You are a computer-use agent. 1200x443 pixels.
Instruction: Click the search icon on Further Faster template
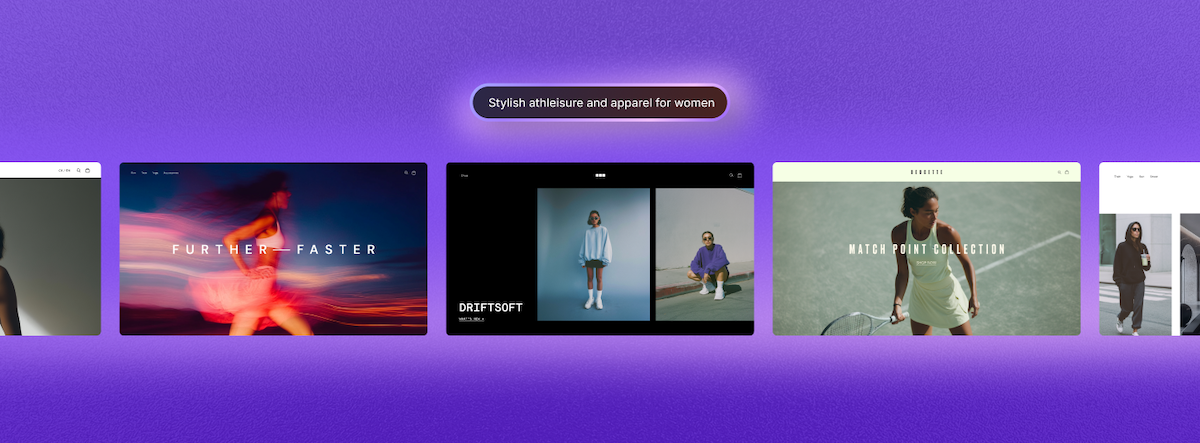[406, 173]
